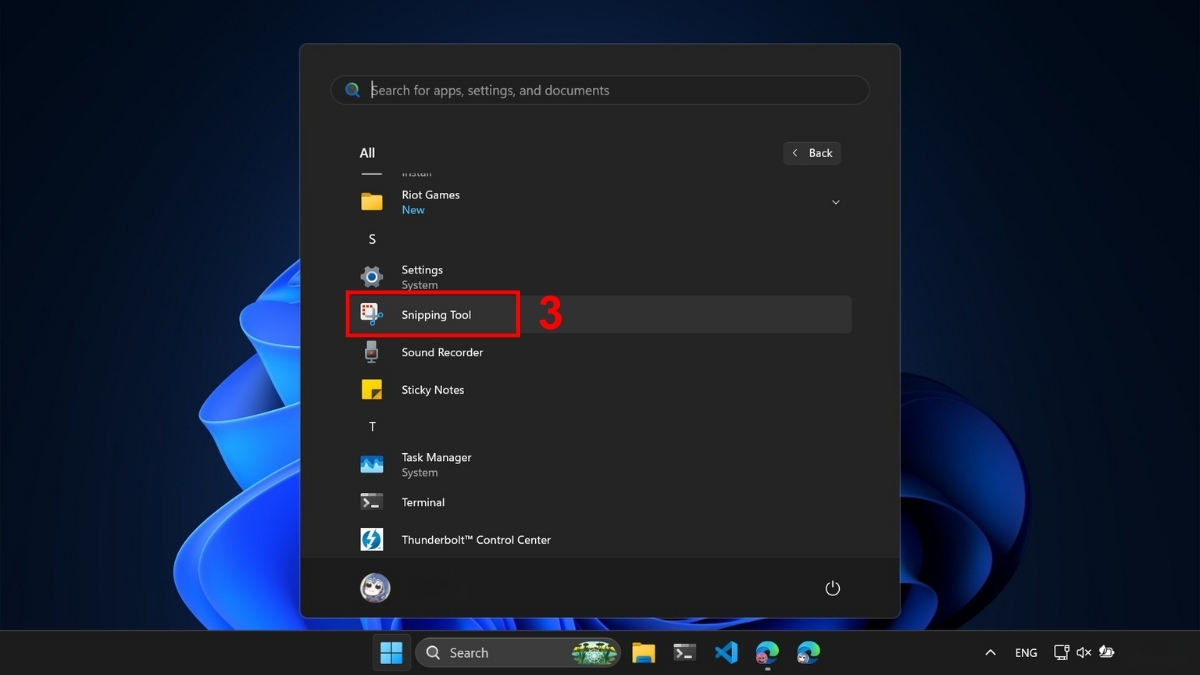The width and height of the screenshot is (1200, 675).
Task: Click the S section letter heading
Action: (371, 239)
